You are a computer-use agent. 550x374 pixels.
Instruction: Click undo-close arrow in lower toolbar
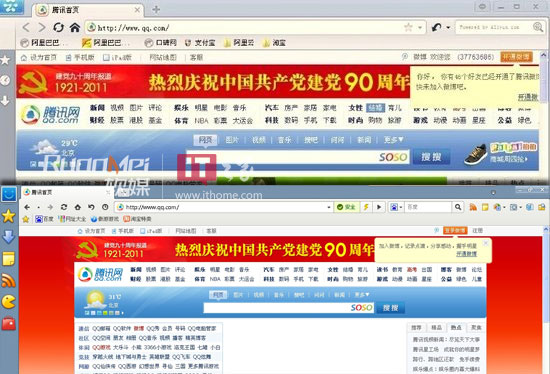(x=91, y=207)
